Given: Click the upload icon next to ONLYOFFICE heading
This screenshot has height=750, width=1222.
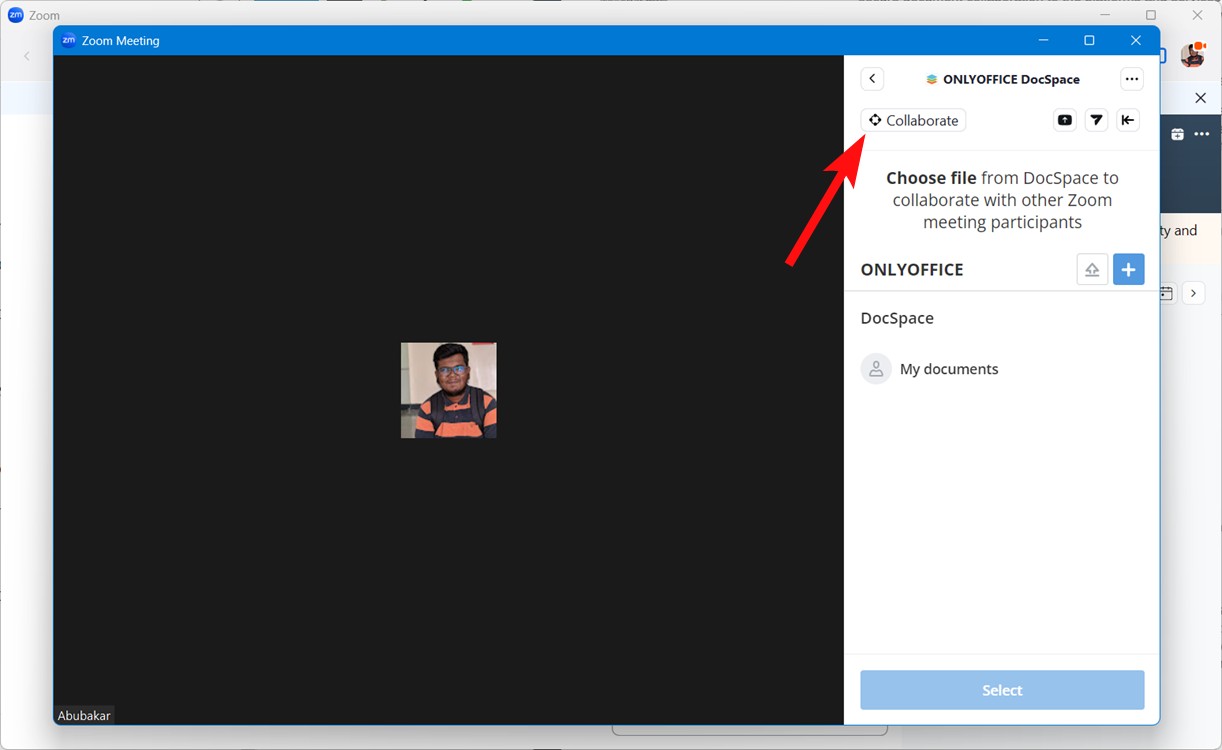Looking at the screenshot, I should (1092, 269).
